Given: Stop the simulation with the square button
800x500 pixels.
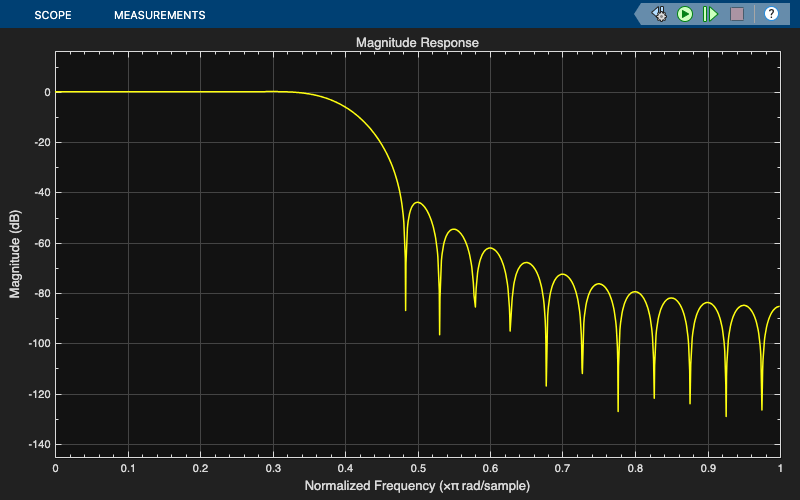Looking at the screenshot, I should [737, 14].
